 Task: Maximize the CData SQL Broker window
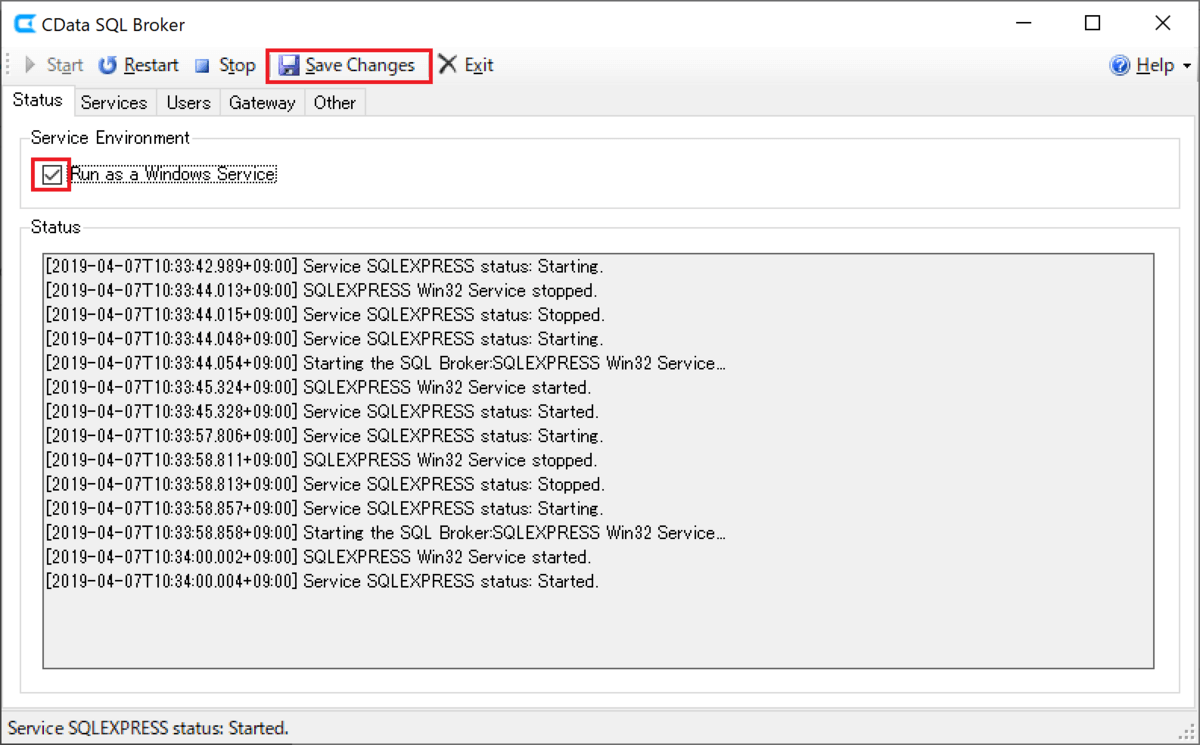click(x=1092, y=24)
